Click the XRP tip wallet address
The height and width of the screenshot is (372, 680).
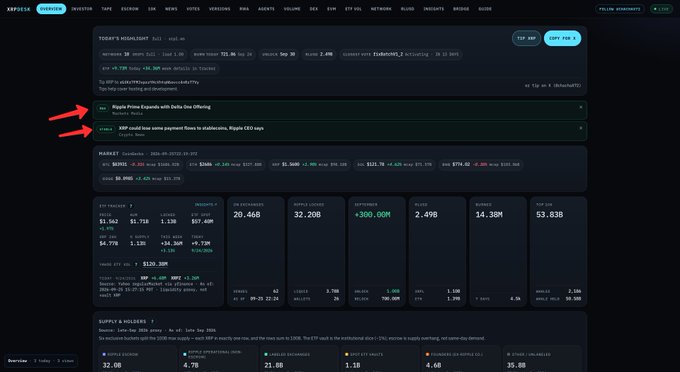click(159, 82)
